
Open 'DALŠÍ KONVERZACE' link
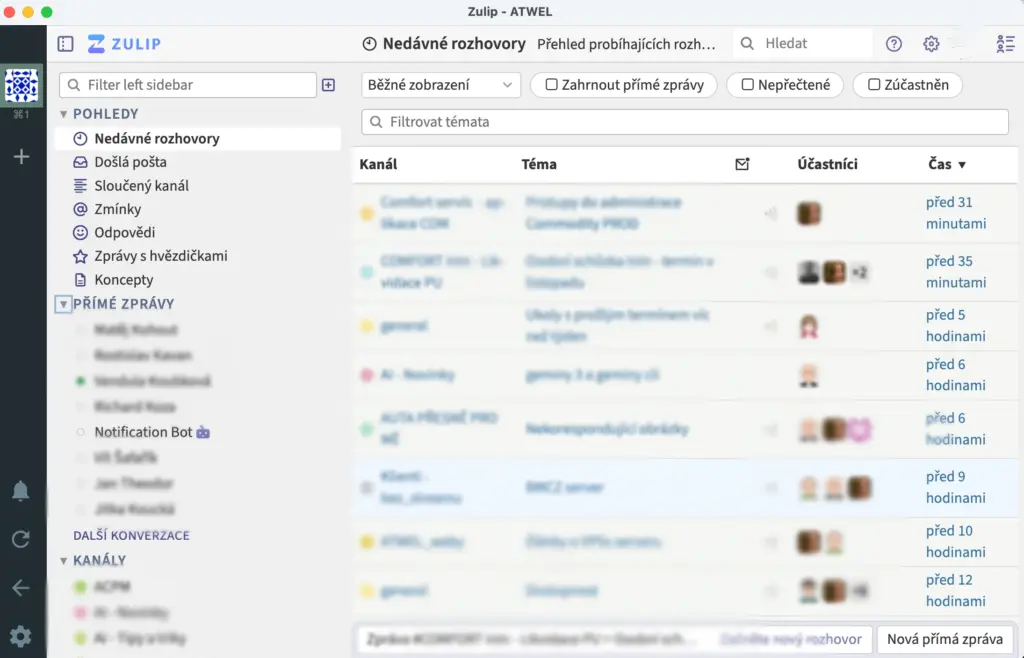tap(131, 535)
